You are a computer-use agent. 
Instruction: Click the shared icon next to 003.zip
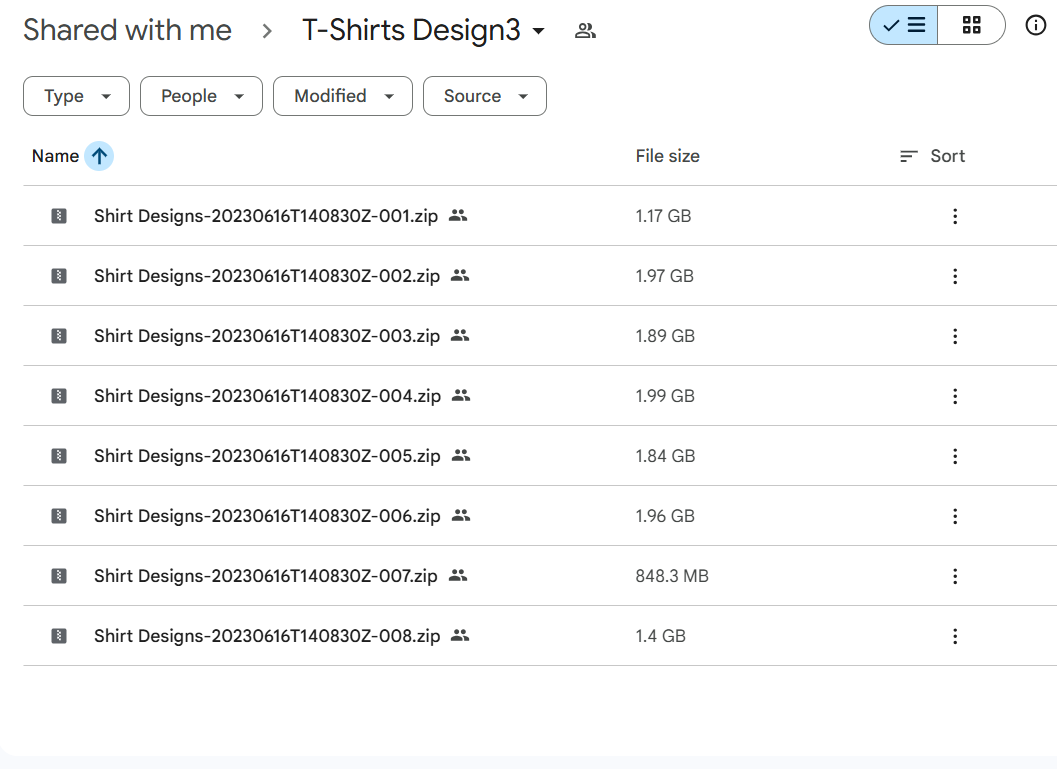460,336
